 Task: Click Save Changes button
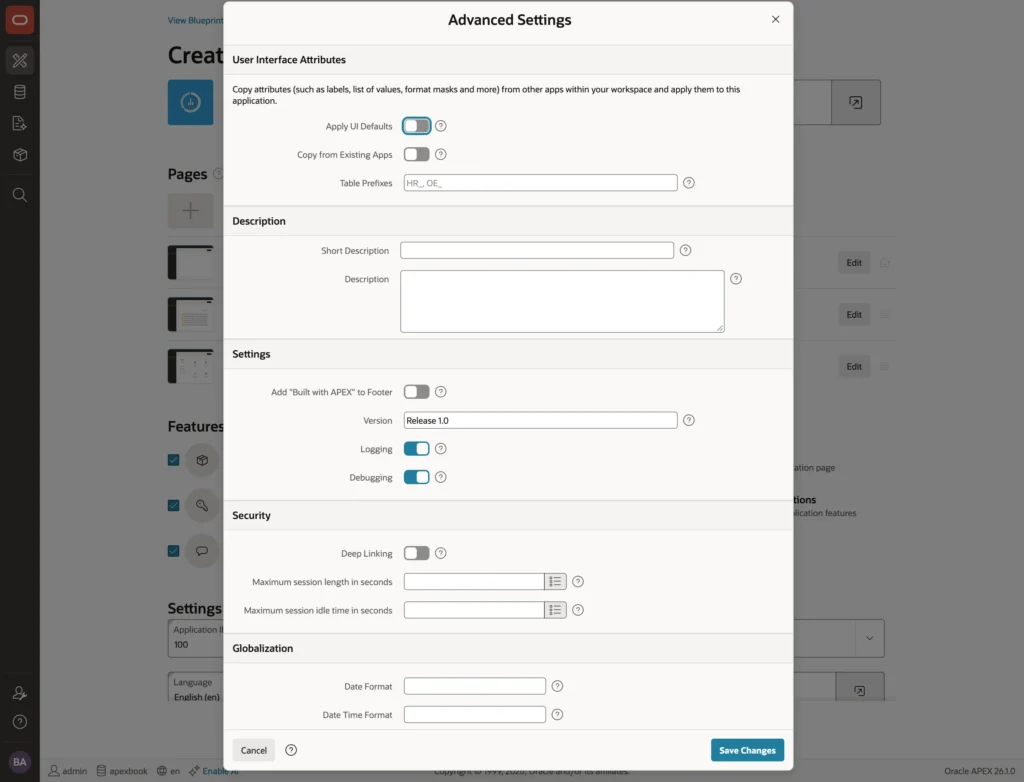tap(747, 750)
